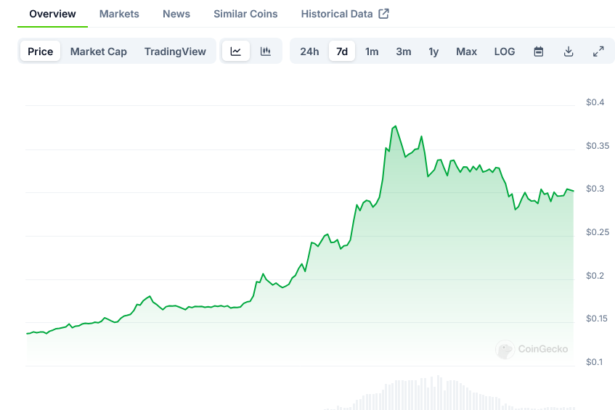Click the price peak on the chart line
615x410 pixels.
click(395, 127)
